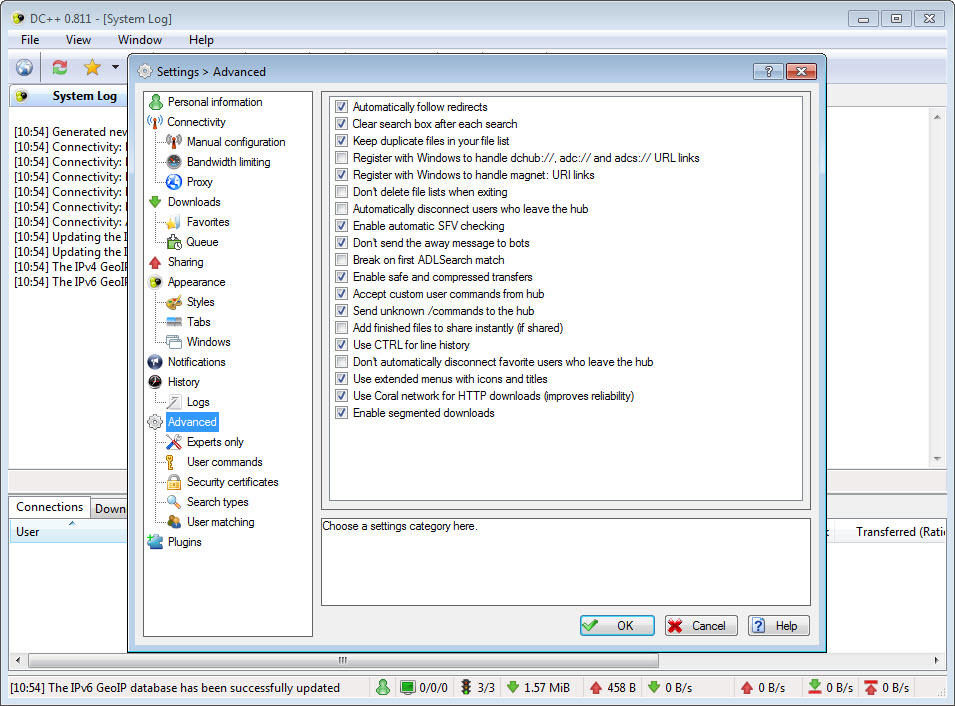Open the Styles palette icon

pyautogui.click(x=174, y=302)
